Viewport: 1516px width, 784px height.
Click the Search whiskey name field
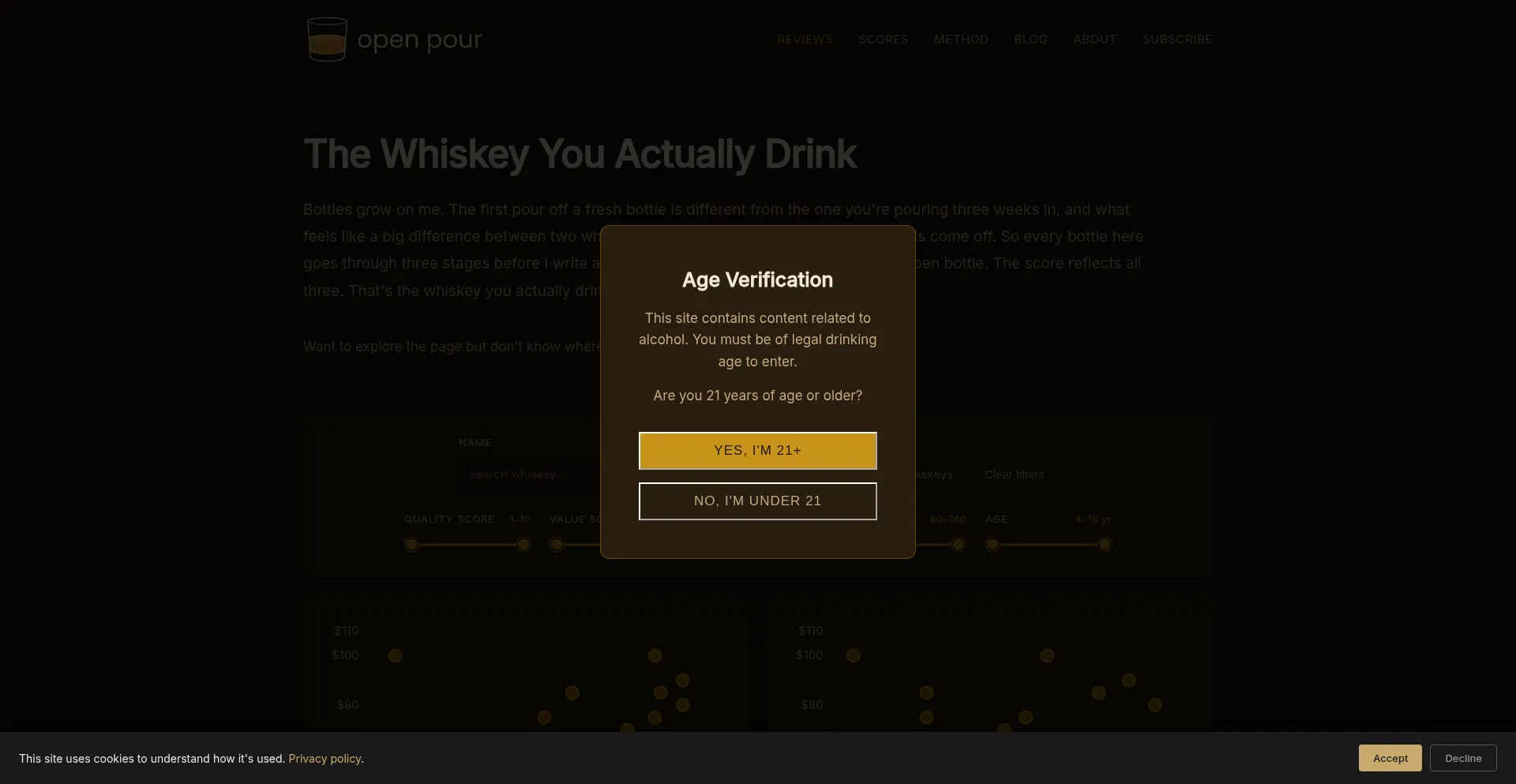(x=529, y=475)
